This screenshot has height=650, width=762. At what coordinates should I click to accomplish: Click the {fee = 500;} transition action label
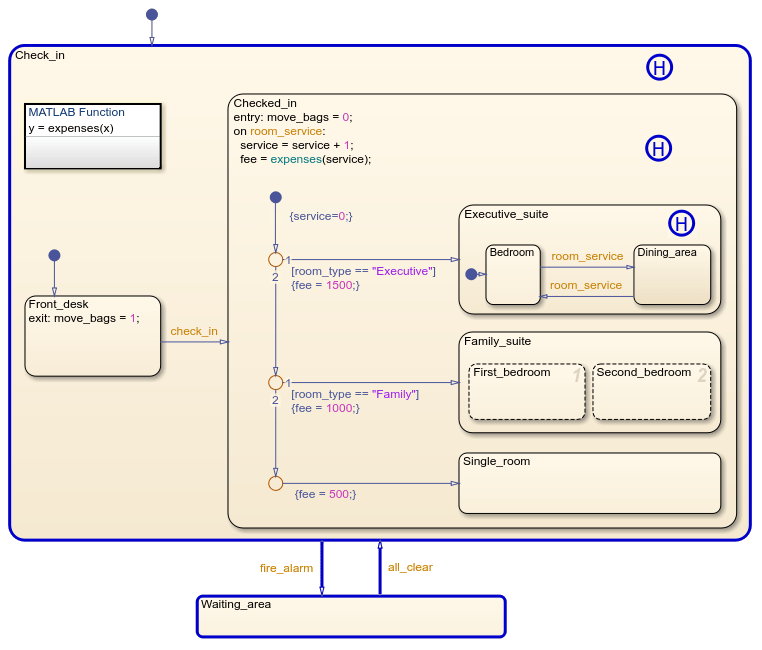coord(325,494)
